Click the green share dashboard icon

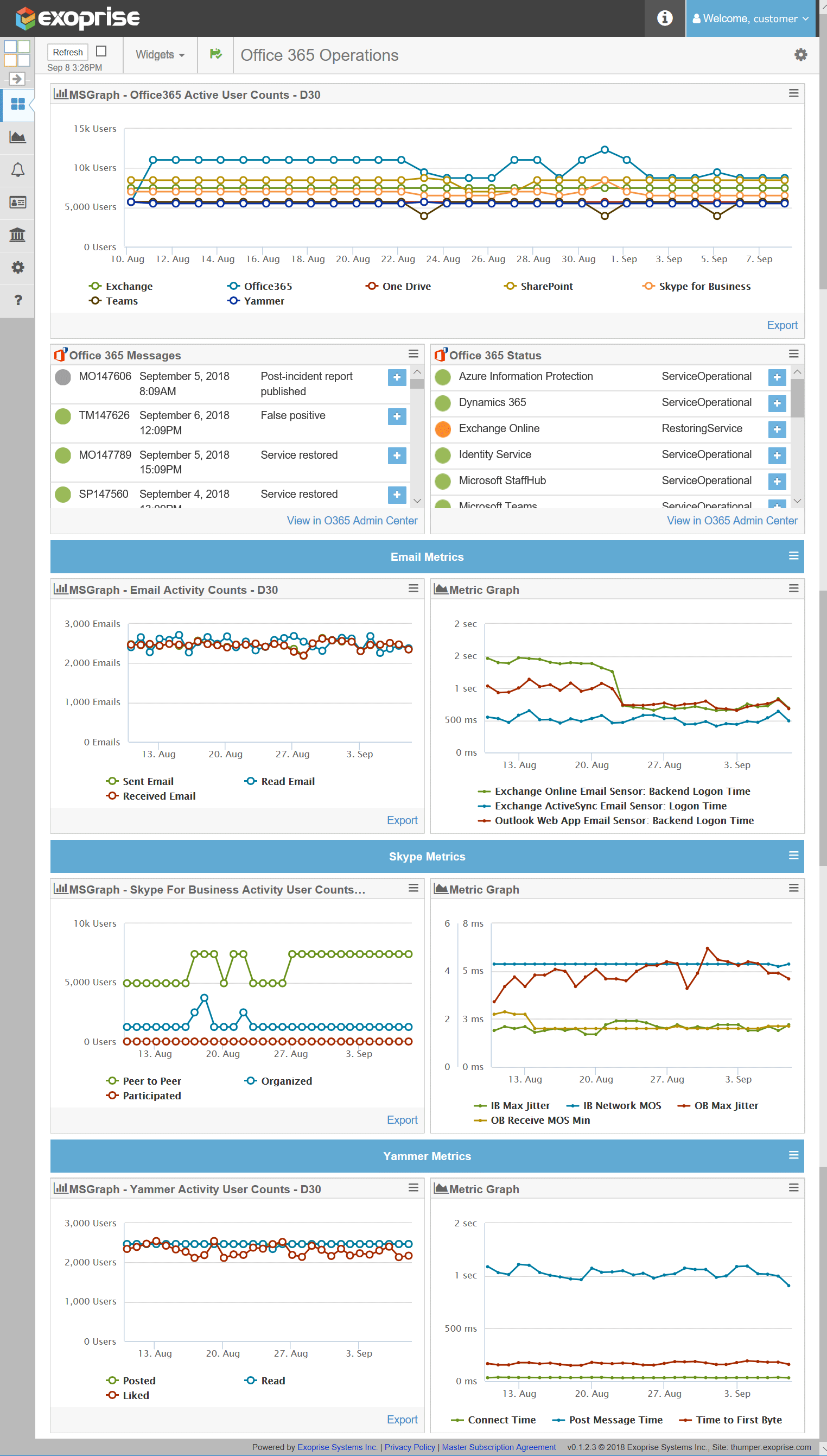click(215, 54)
